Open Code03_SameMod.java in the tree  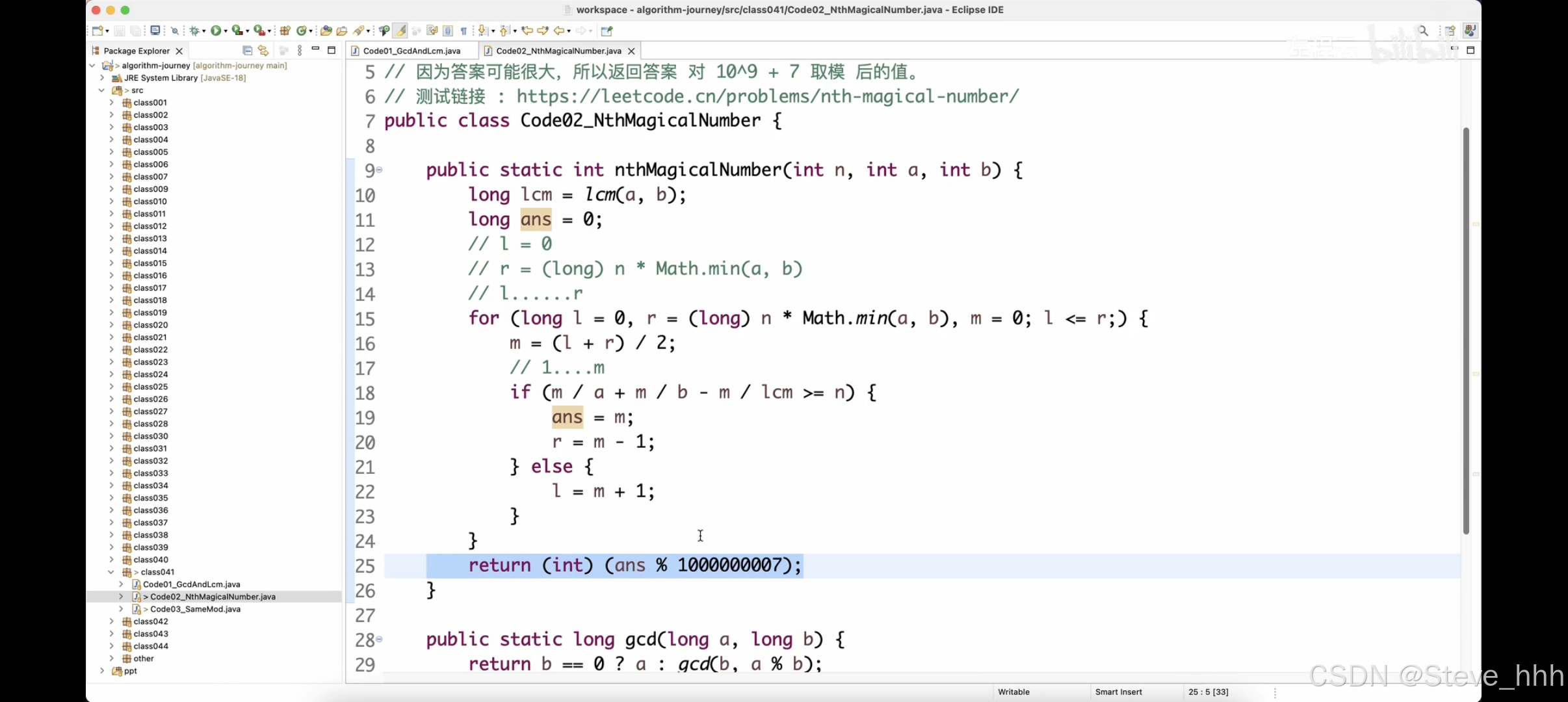coord(195,609)
